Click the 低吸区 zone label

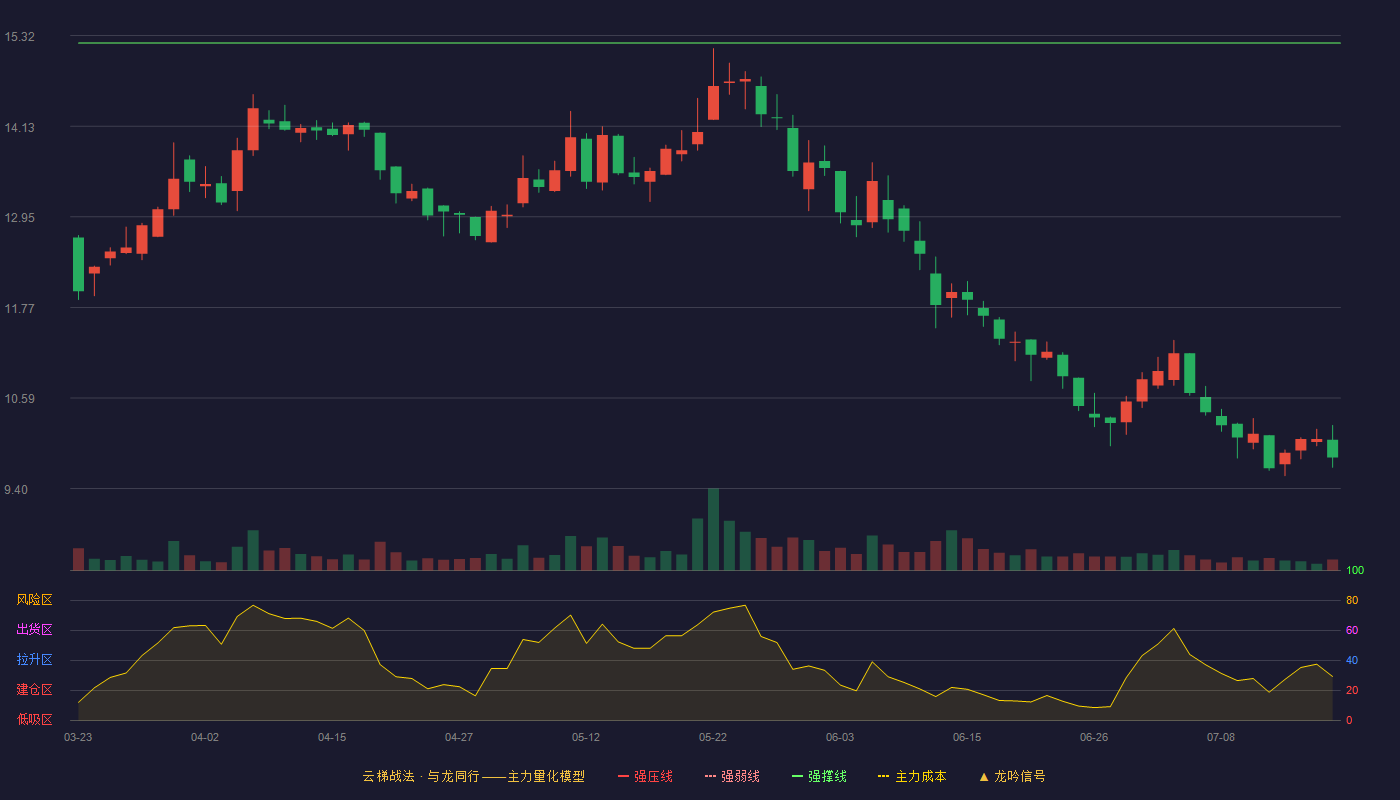coord(35,719)
